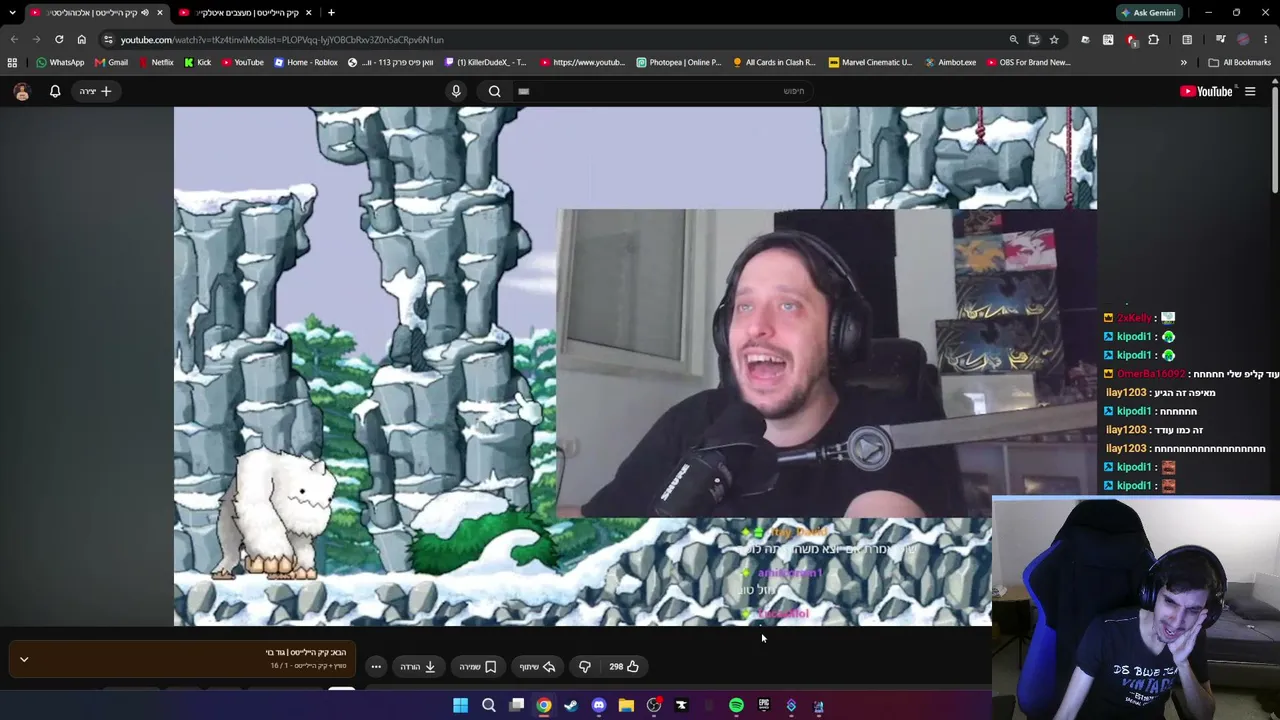Open the Chrome apps grid icon
The image size is (1280, 720).
[12, 62]
